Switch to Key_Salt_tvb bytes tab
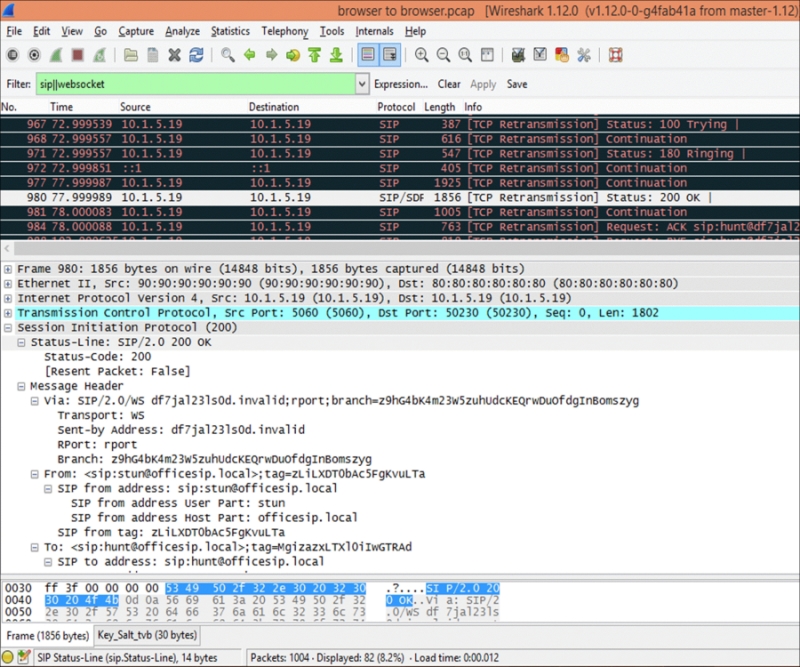Image resolution: width=800 pixels, height=667 pixels. click(147, 635)
